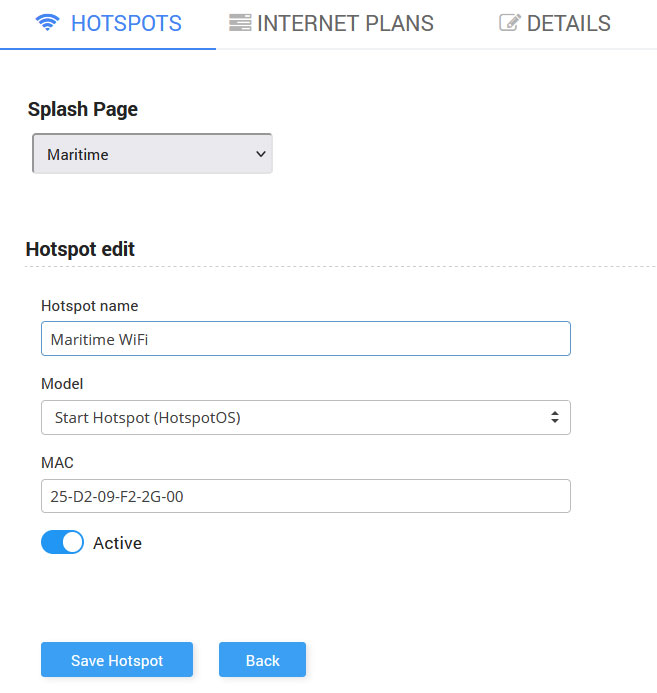Focus the Hotspot name field with Maritime WiFi
This screenshot has height=693, width=657.
[x=306, y=339]
